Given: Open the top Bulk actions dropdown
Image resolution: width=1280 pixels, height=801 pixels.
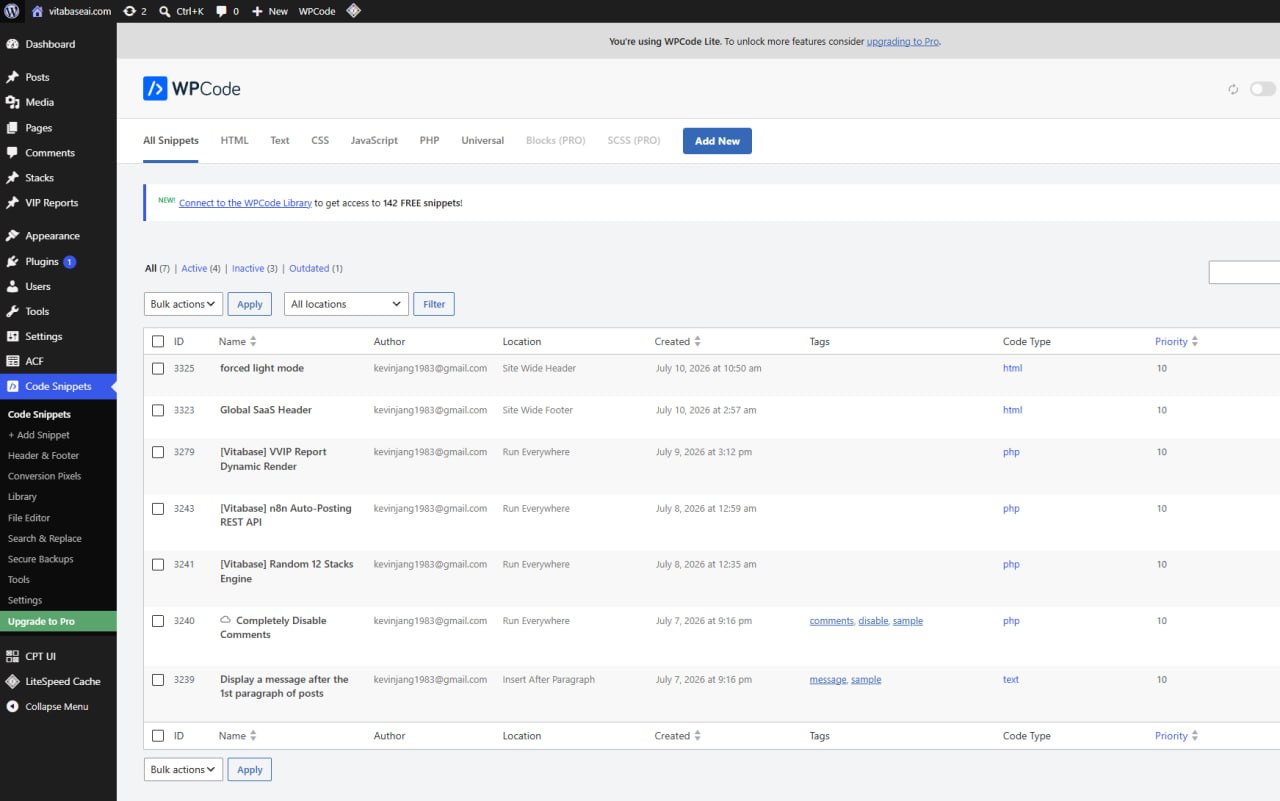Looking at the screenshot, I should click(183, 304).
